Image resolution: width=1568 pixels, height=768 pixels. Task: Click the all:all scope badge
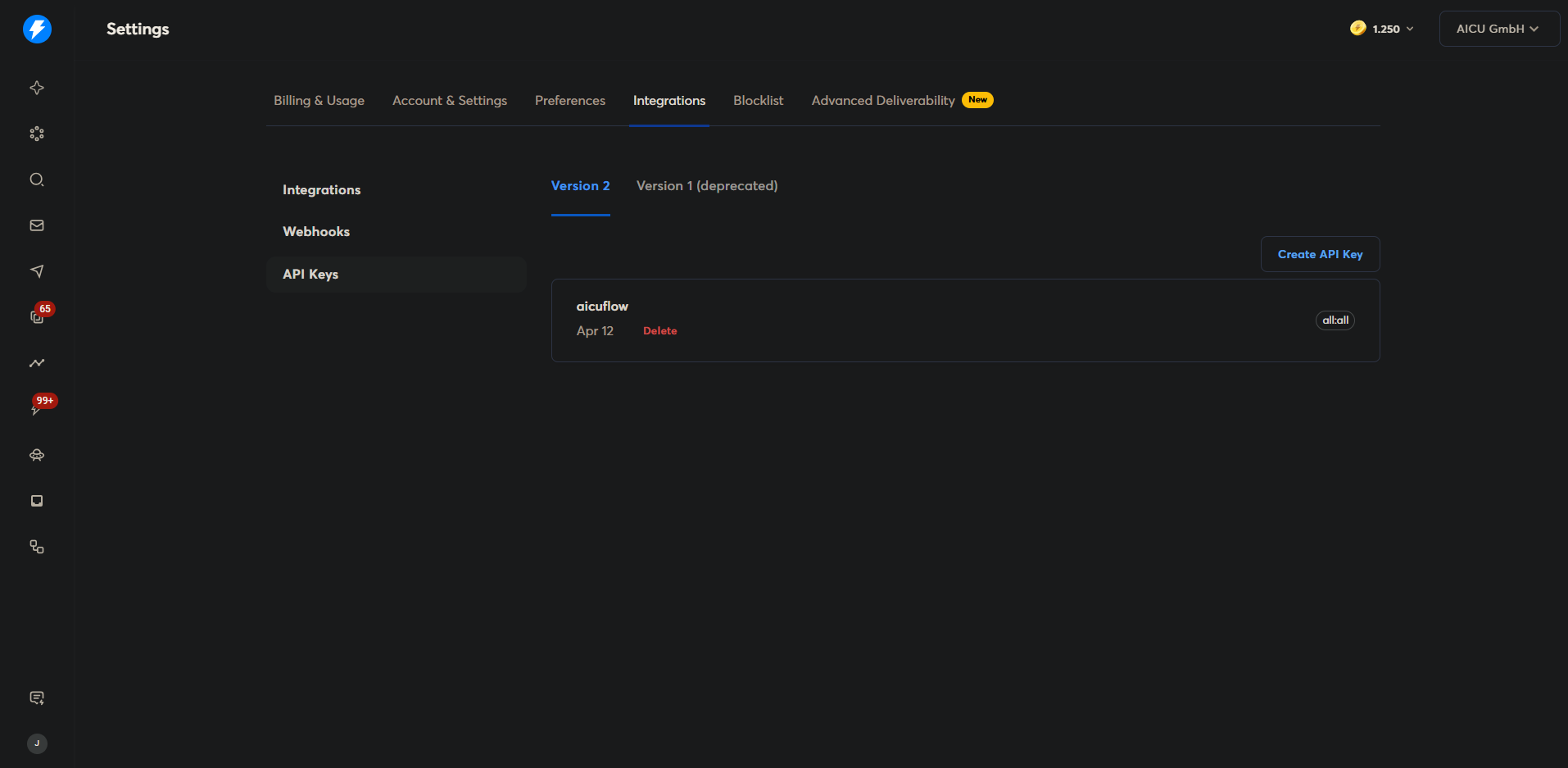[1335, 320]
